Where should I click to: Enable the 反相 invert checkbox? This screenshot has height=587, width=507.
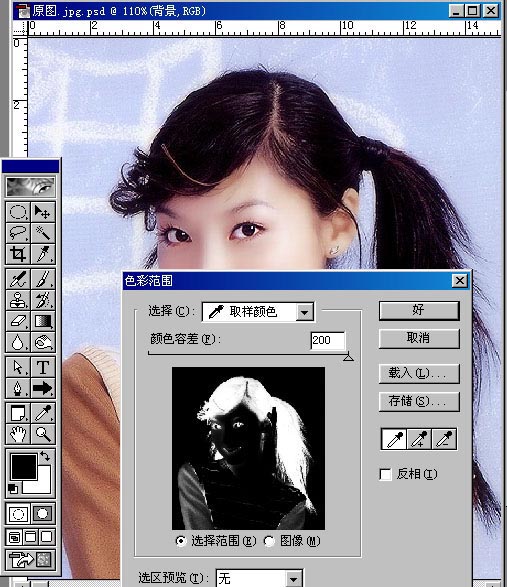click(x=385, y=474)
